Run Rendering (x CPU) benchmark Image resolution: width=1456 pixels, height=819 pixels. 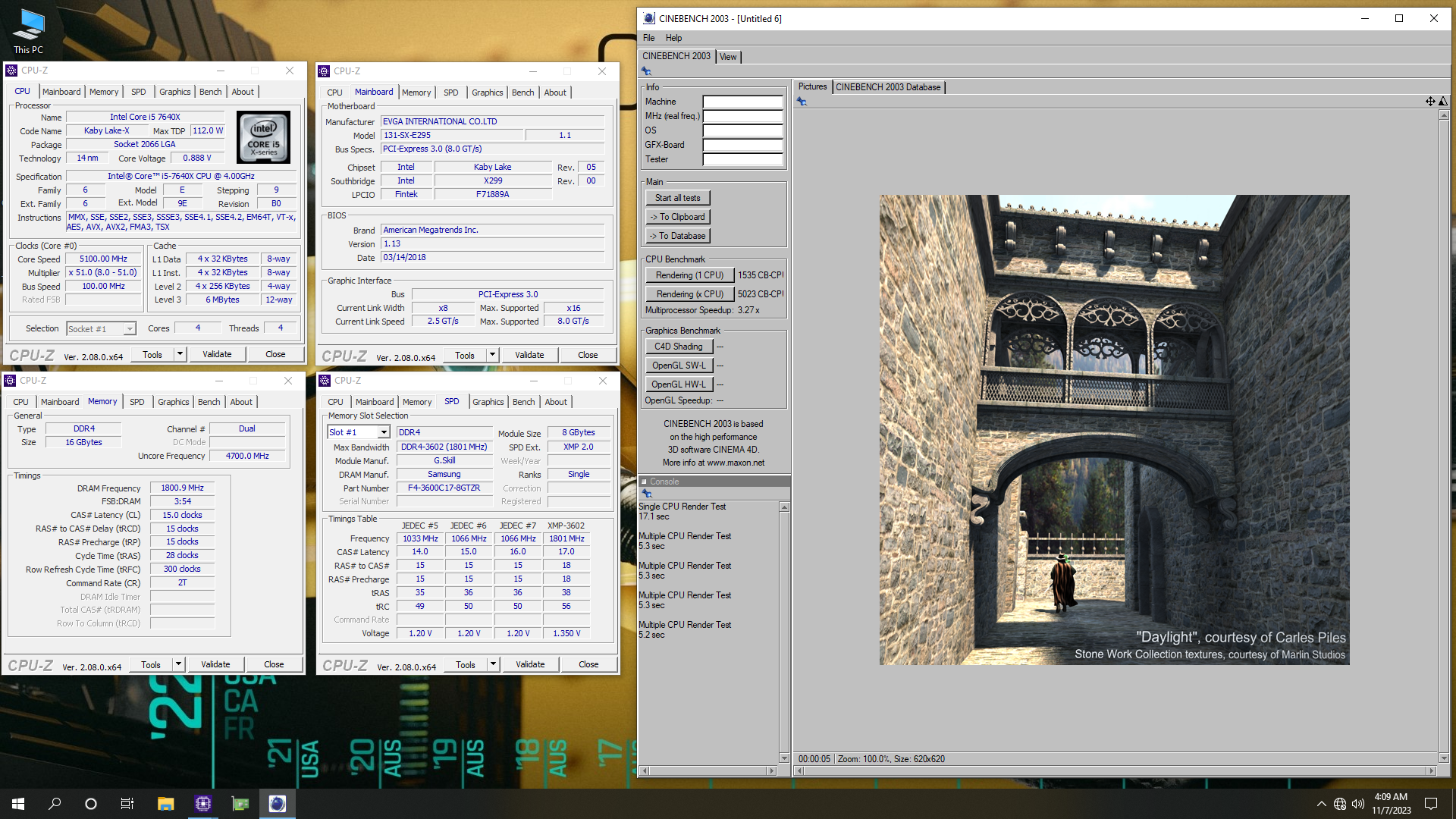coord(689,294)
